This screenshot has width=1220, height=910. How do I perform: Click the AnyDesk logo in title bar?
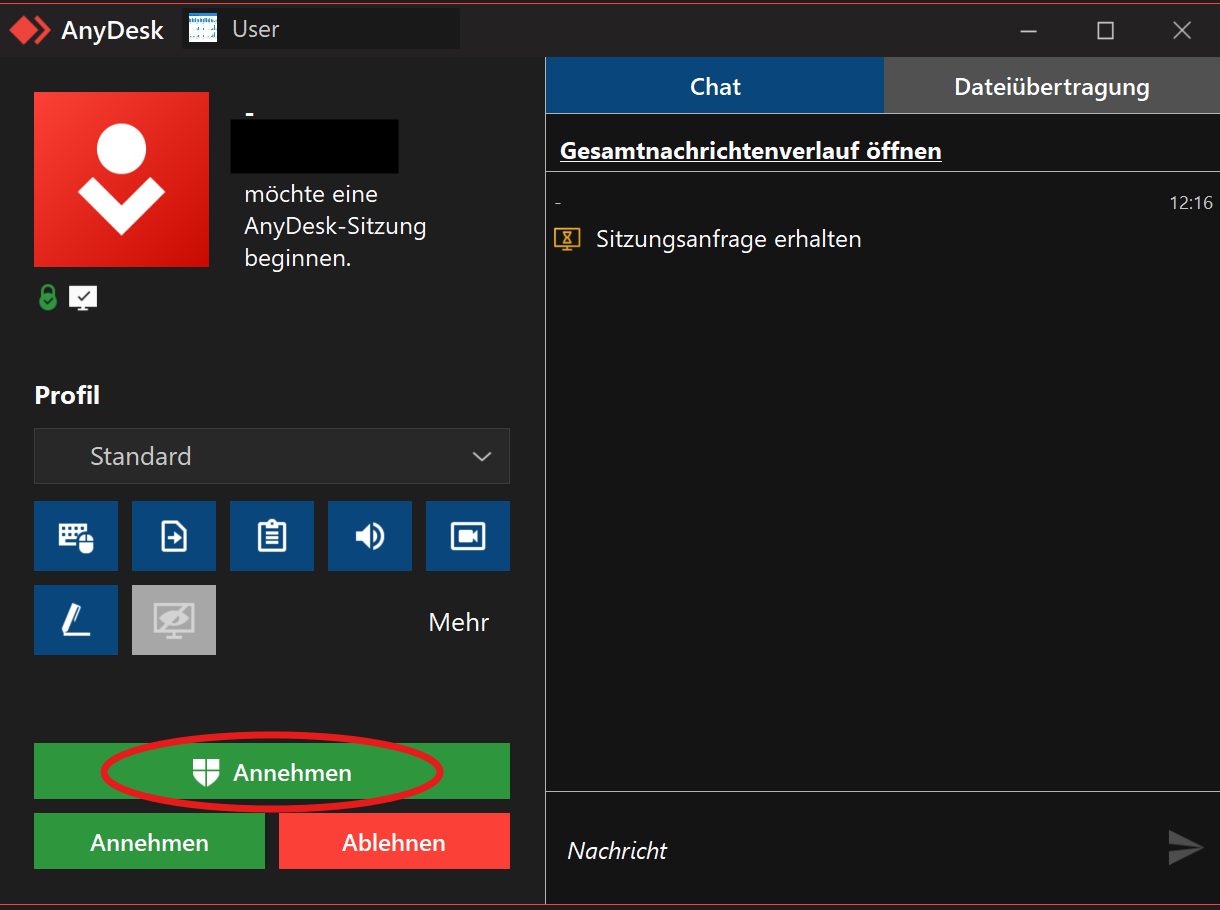pos(30,30)
